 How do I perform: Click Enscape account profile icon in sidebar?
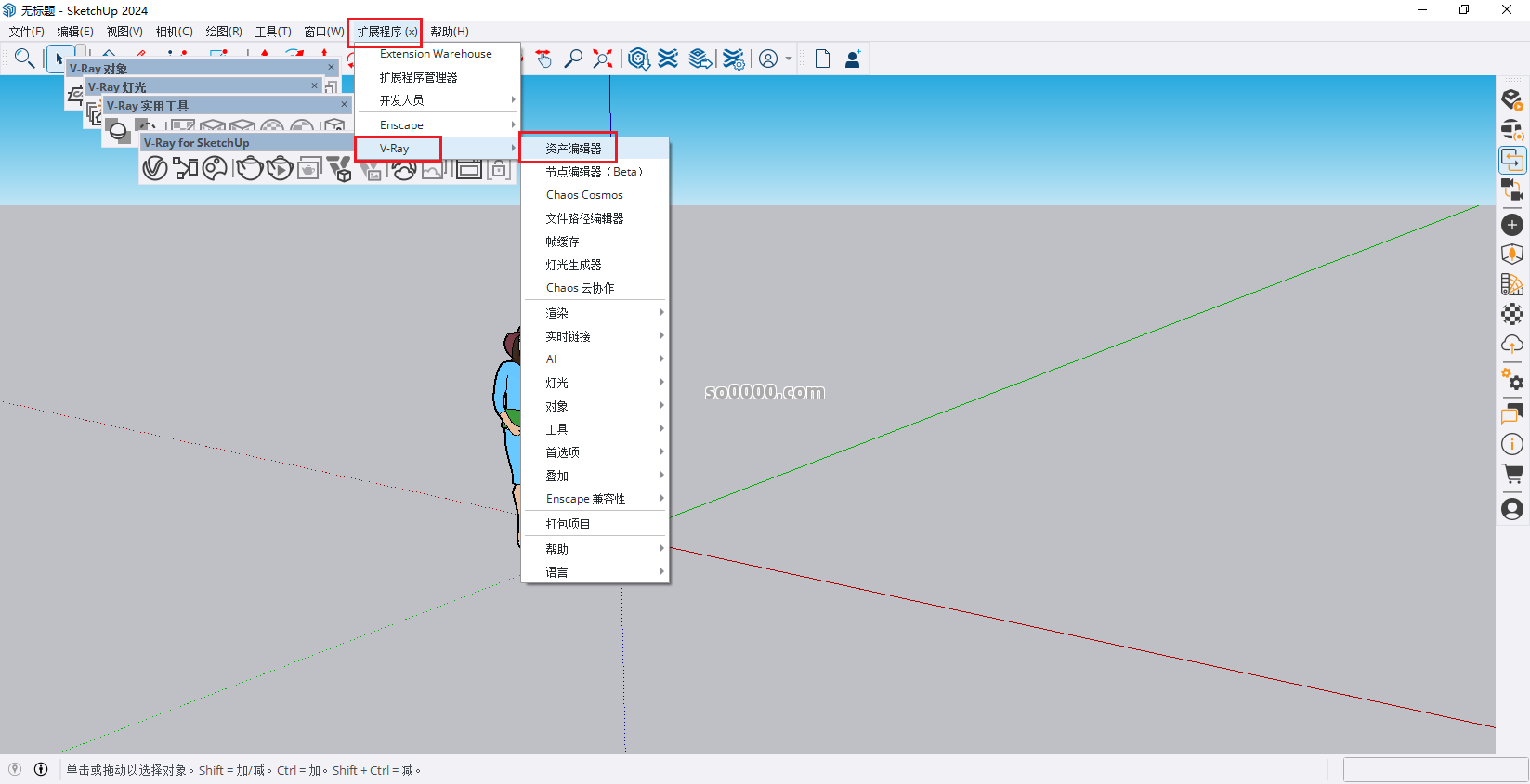pyautogui.click(x=1512, y=509)
